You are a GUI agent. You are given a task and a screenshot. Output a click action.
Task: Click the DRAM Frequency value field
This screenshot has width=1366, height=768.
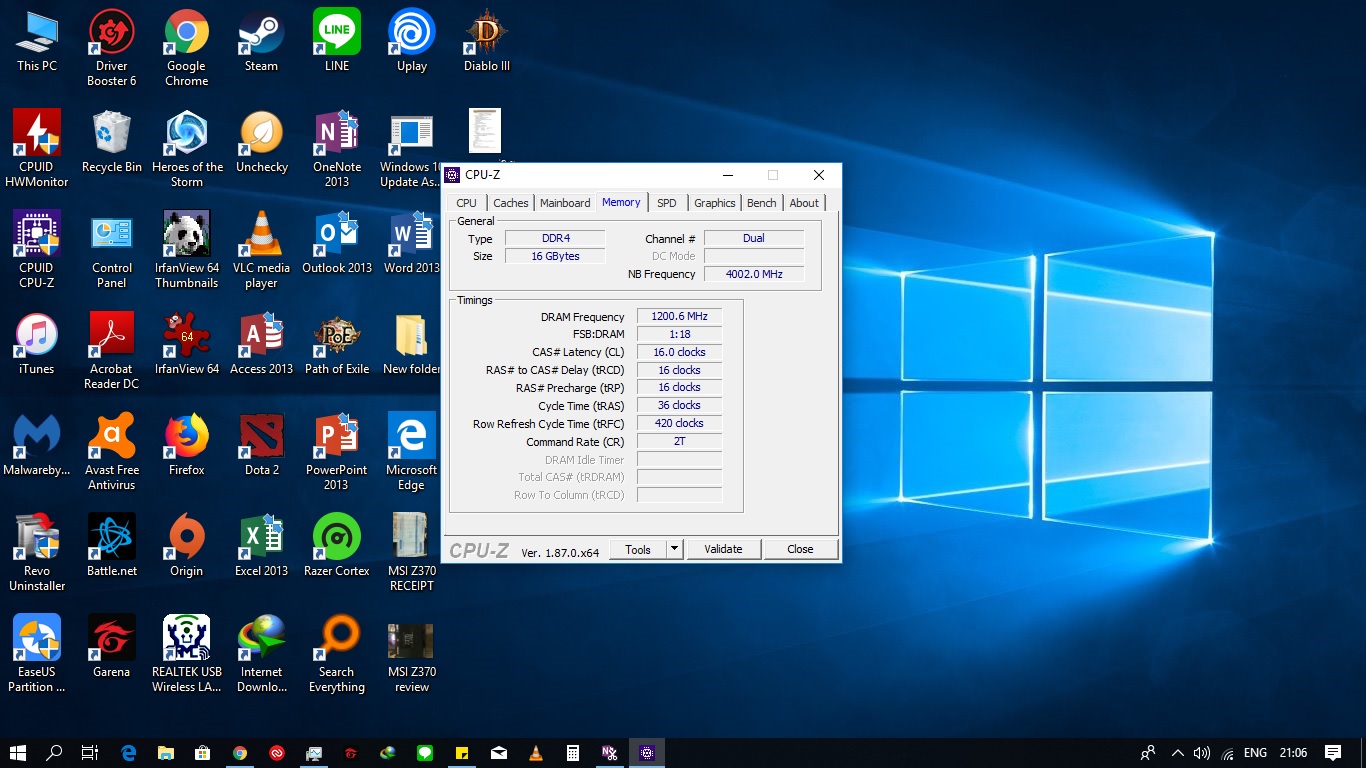679,316
